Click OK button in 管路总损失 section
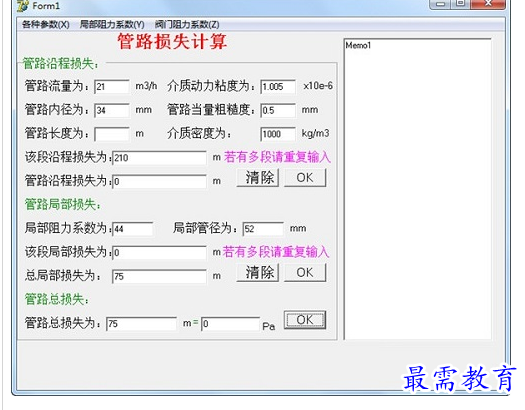 tap(305, 320)
